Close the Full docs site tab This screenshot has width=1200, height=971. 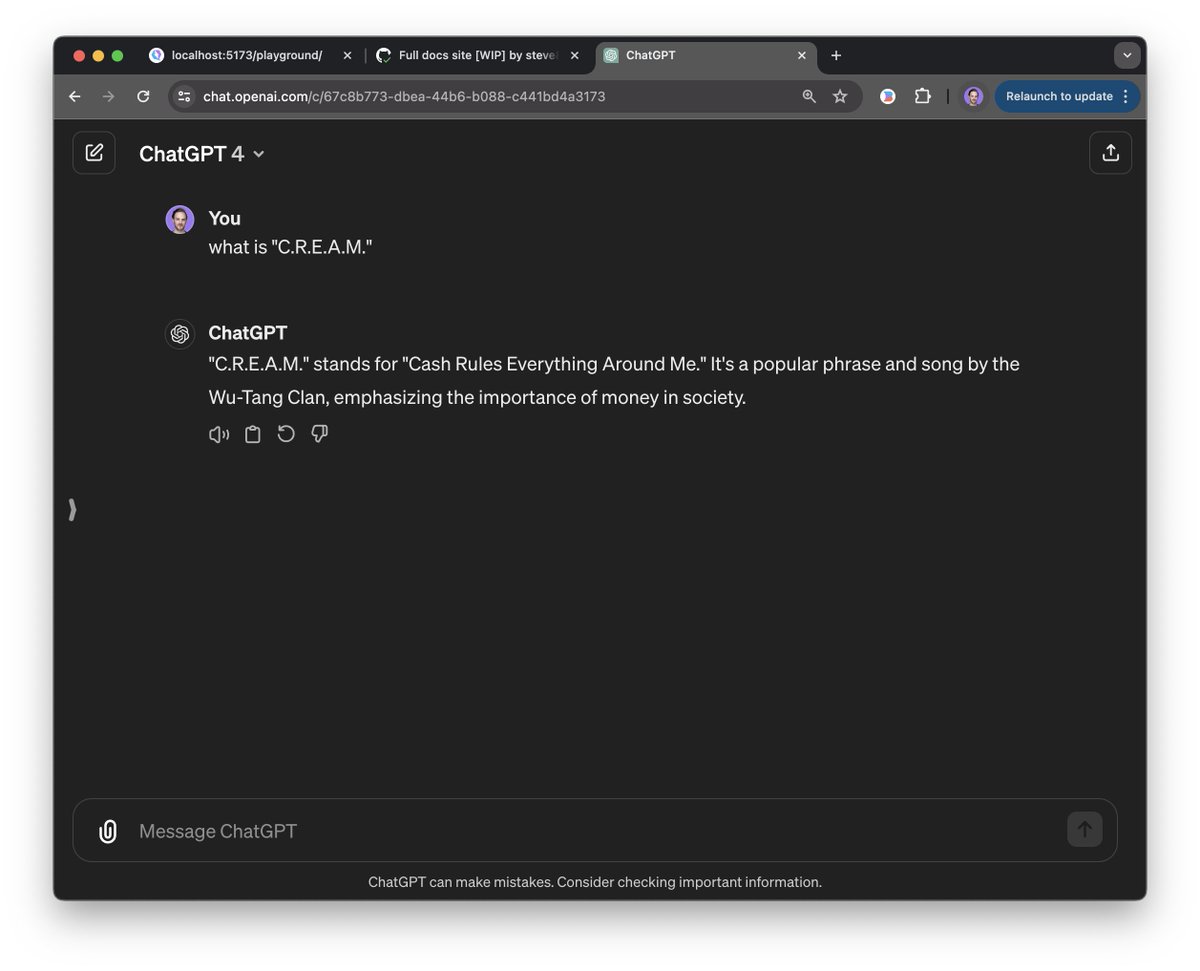[574, 56]
